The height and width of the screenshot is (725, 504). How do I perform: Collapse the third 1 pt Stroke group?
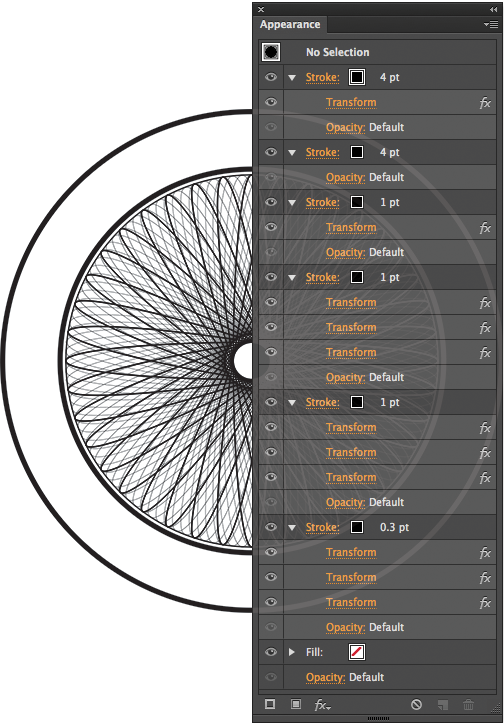click(x=292, y=403)
